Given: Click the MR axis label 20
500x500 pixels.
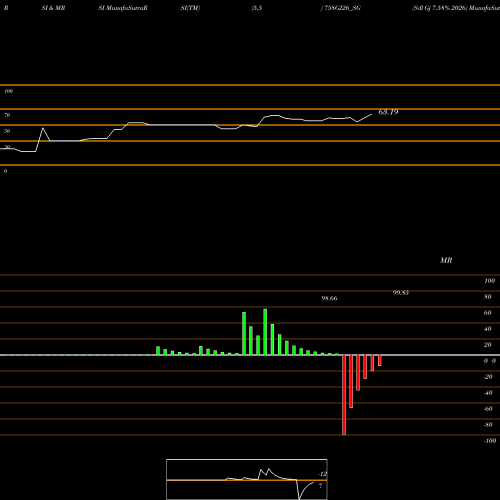Looking at the screenshot, I should point(488,345).
